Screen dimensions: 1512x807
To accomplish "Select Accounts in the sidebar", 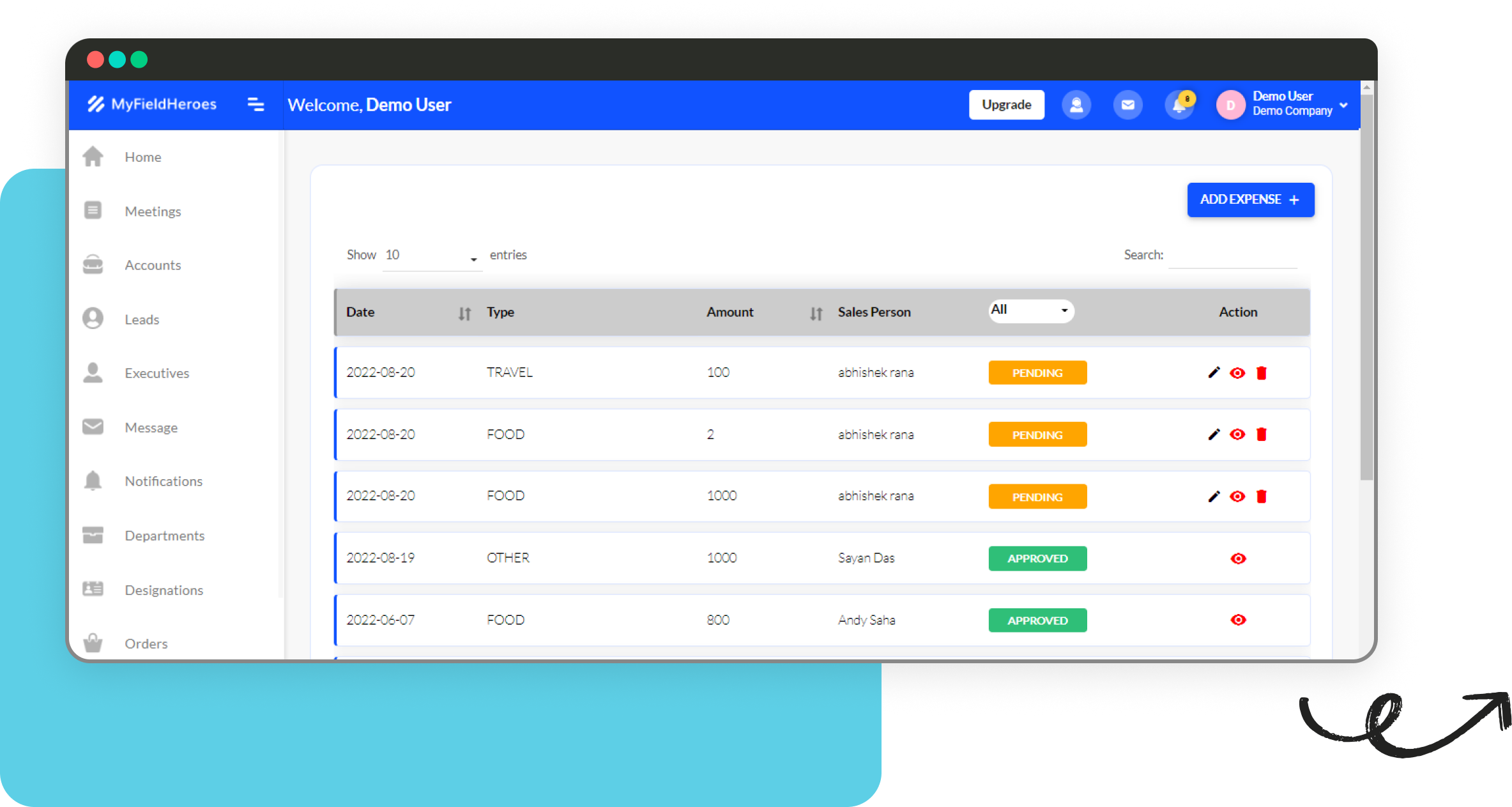I will tap(152, 265).
